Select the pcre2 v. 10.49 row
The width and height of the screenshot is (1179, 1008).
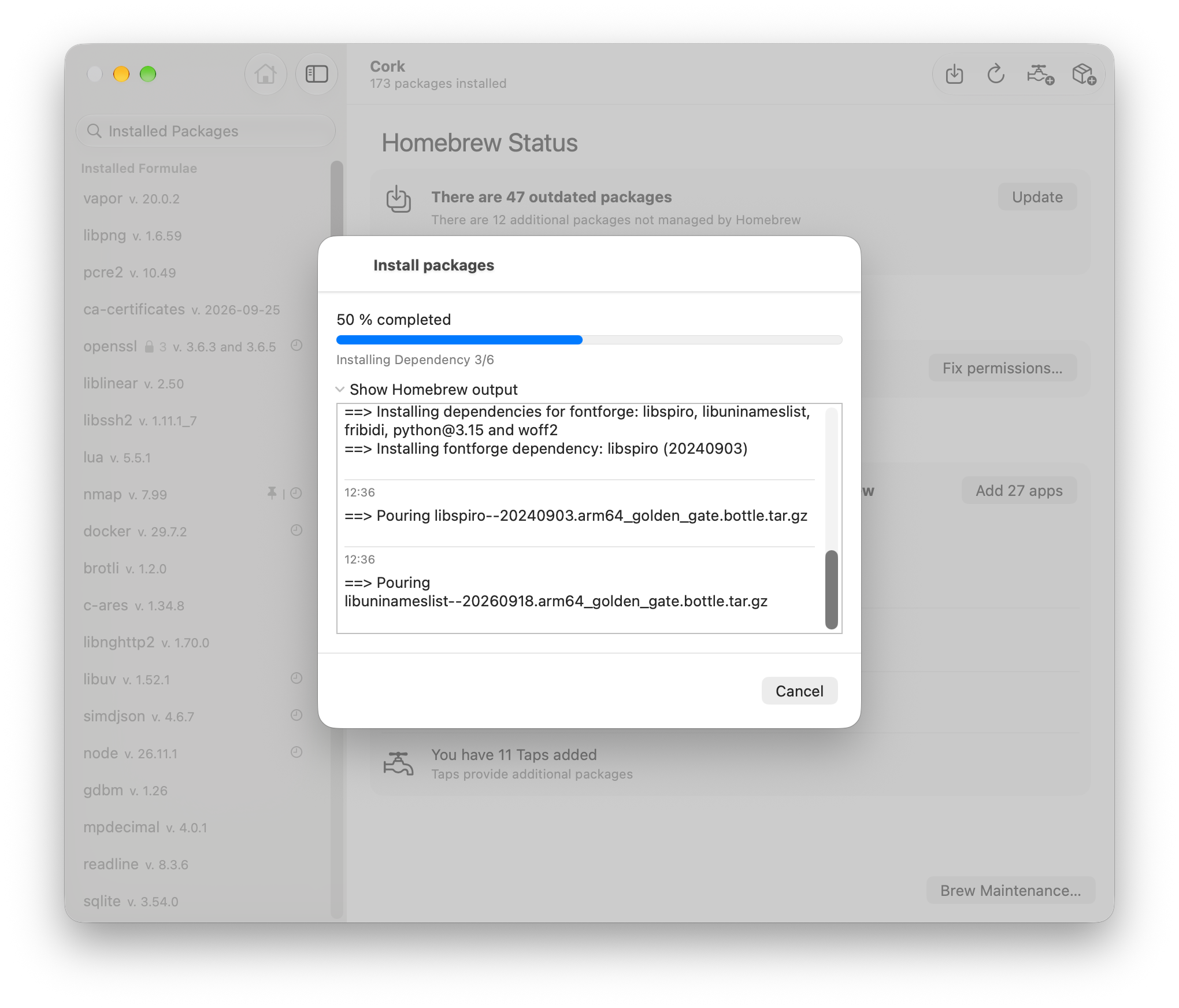point(193,273)
